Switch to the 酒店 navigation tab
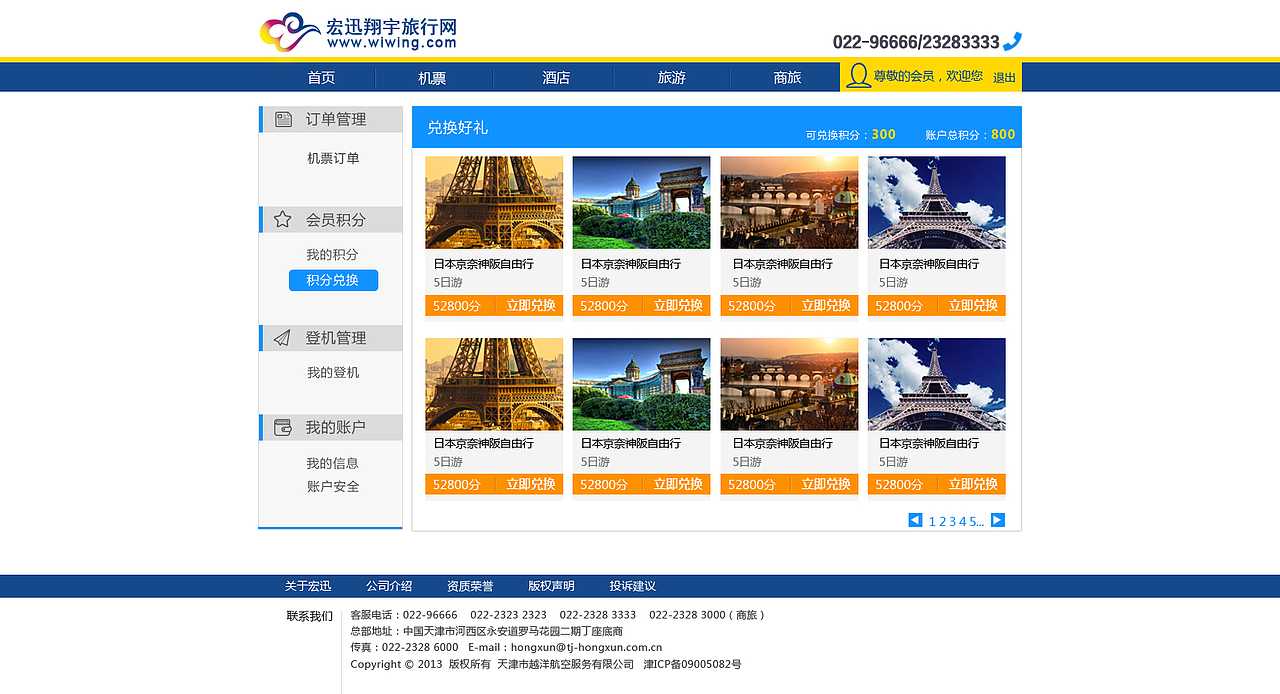Screen dimensions: 1280x694 click(556, 78)
